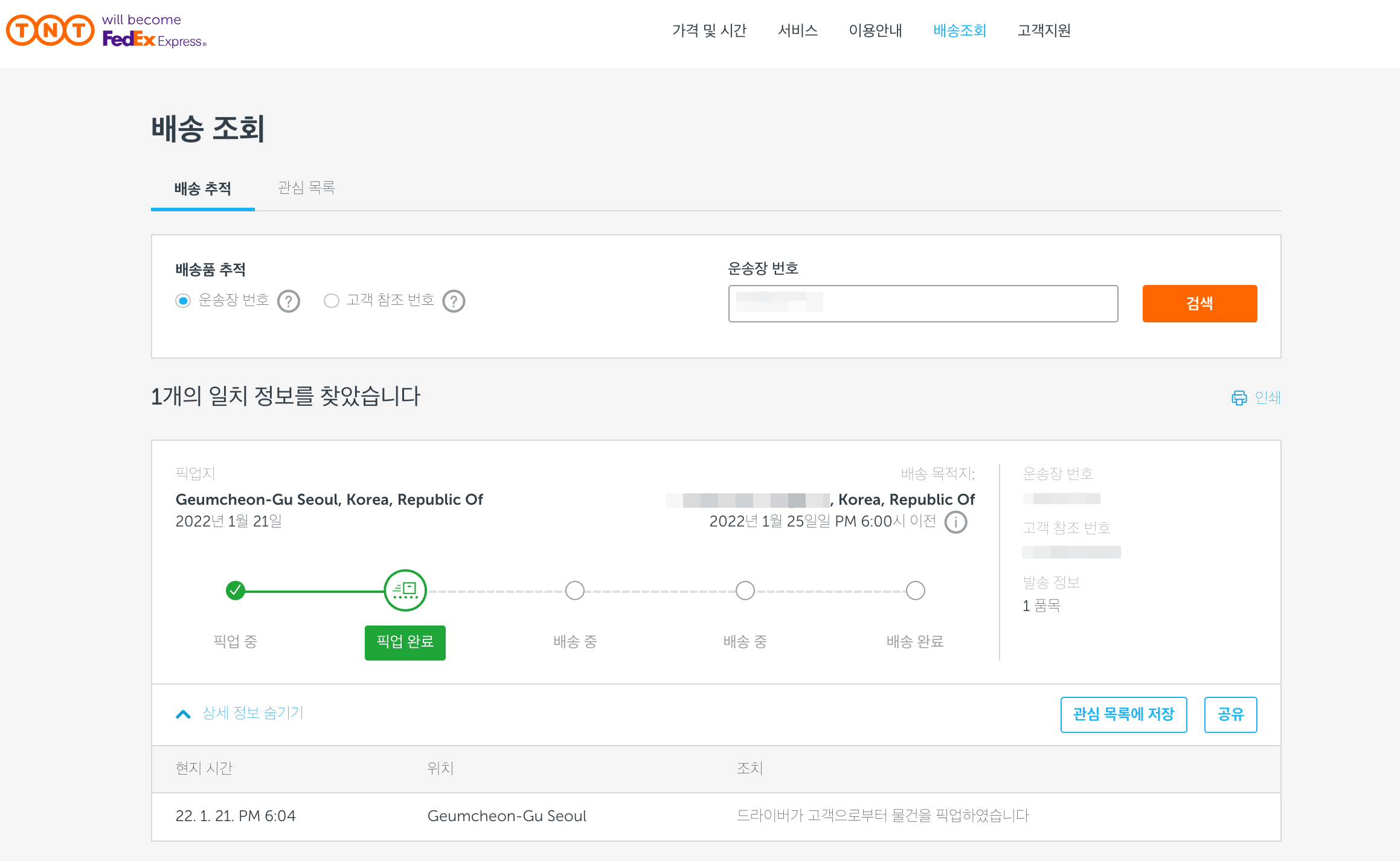Switch to the 관심 목록 tab
This screenshot has height=861, width=1400.
(x=306, y=188)
